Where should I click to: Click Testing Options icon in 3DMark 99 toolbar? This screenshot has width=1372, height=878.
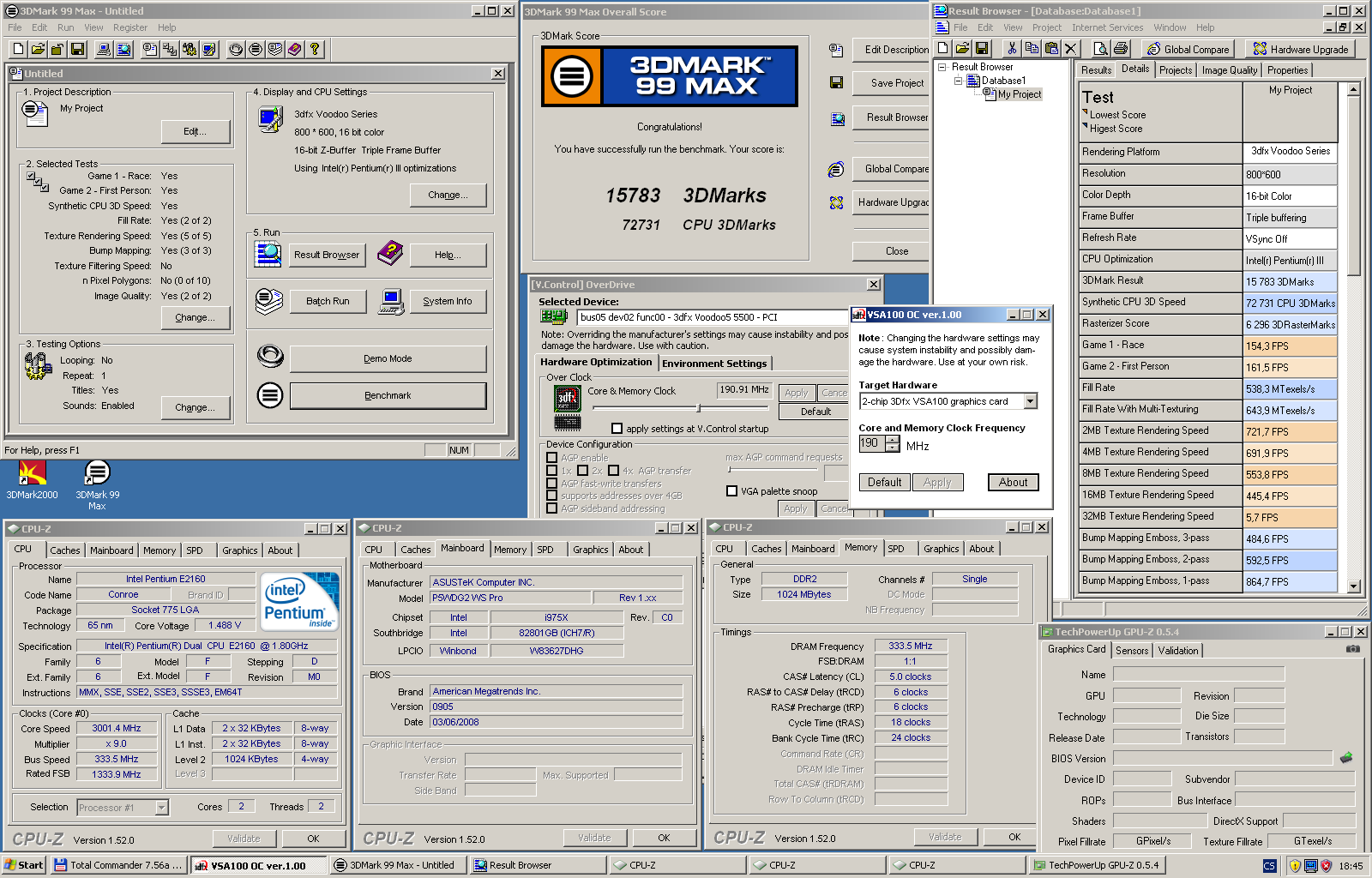tap(190, 49)
